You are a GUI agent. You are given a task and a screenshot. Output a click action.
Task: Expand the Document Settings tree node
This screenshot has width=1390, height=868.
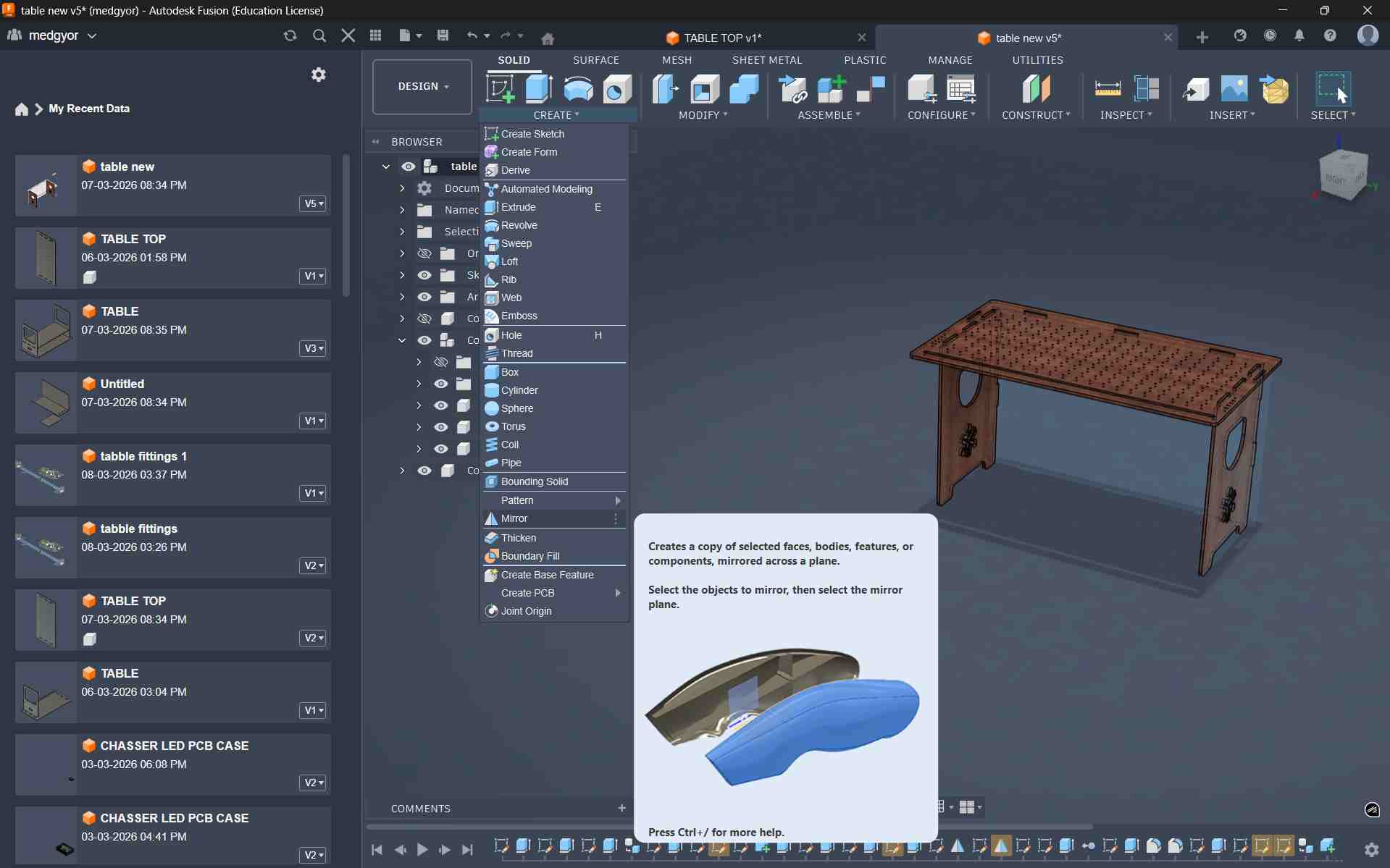[x=402, y=188]
